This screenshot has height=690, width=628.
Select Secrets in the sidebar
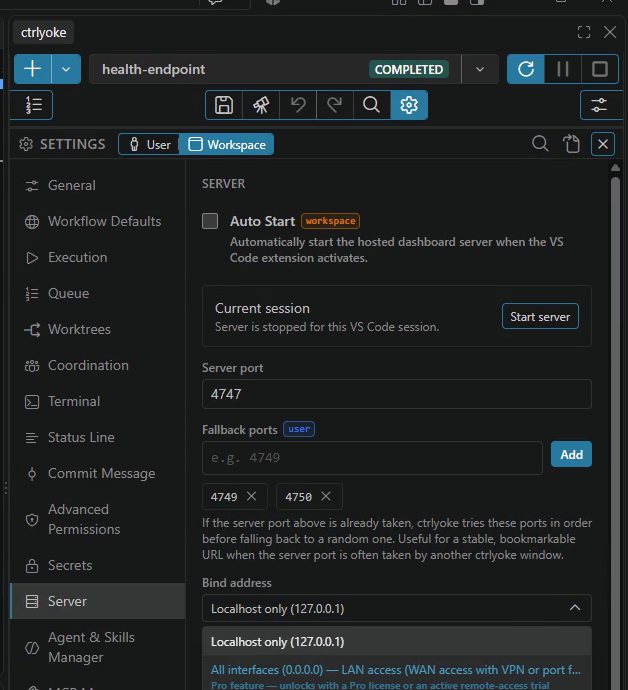tap(98, 565)
